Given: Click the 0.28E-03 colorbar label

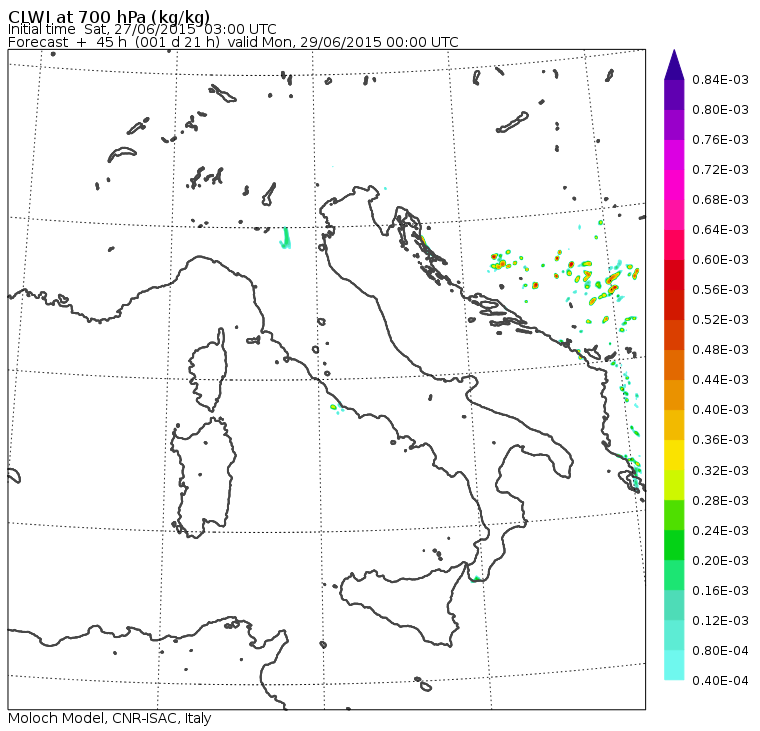Looking at the screenshot, I should click(720, 501).
